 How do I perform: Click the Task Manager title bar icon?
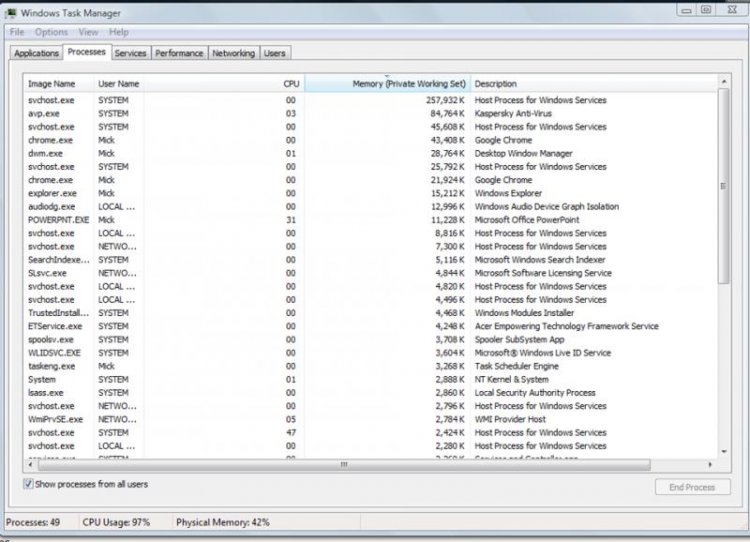click(x=11, y=13)
